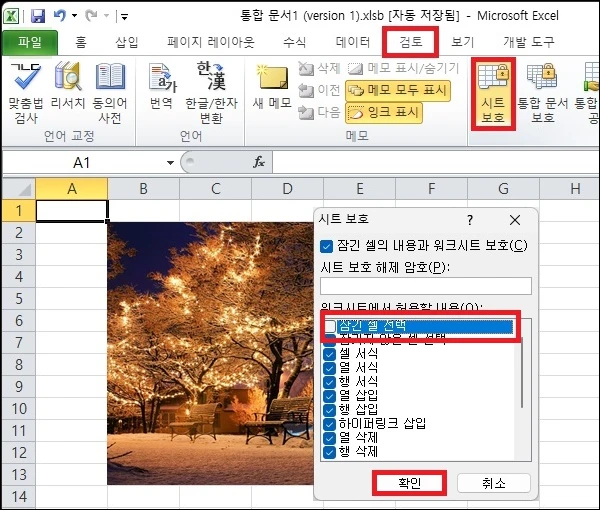Toggle 잉크 표시 button
Viewport: 600px width, 510px height.
click(x=384, y=113)
